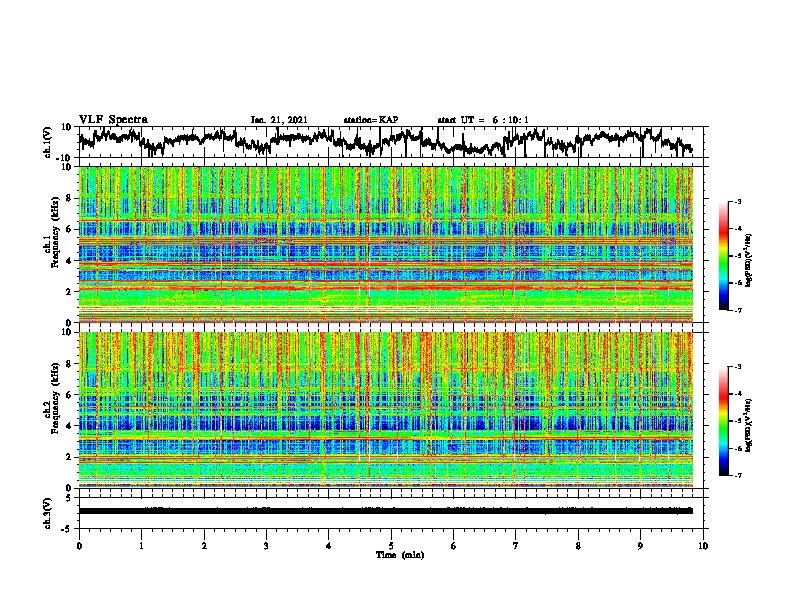Click the ch.1 spectrogram plot
Image resolution: width=792 pixels, height=612 pixels.
pos(385,244)
